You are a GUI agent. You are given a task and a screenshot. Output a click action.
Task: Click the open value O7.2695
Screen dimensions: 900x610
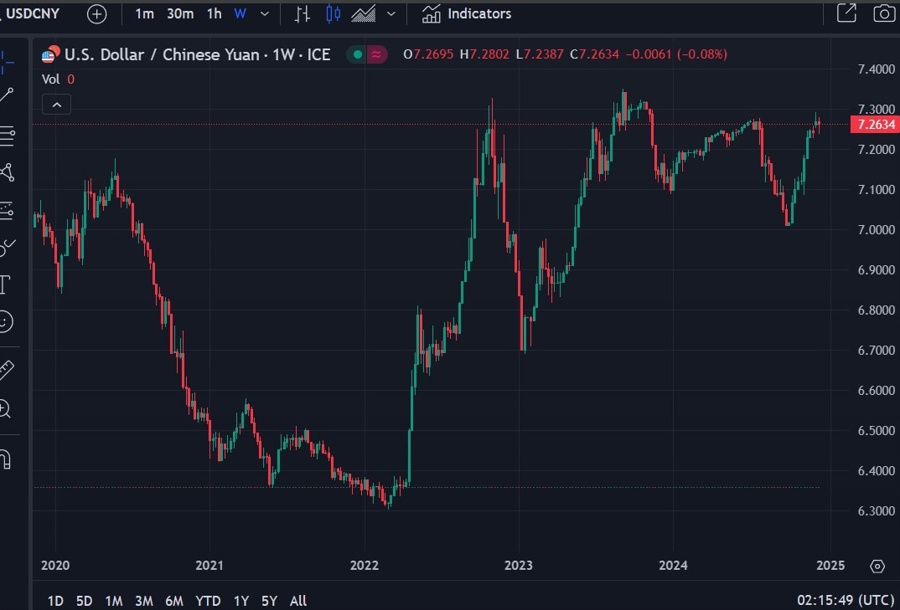(428, 55)
